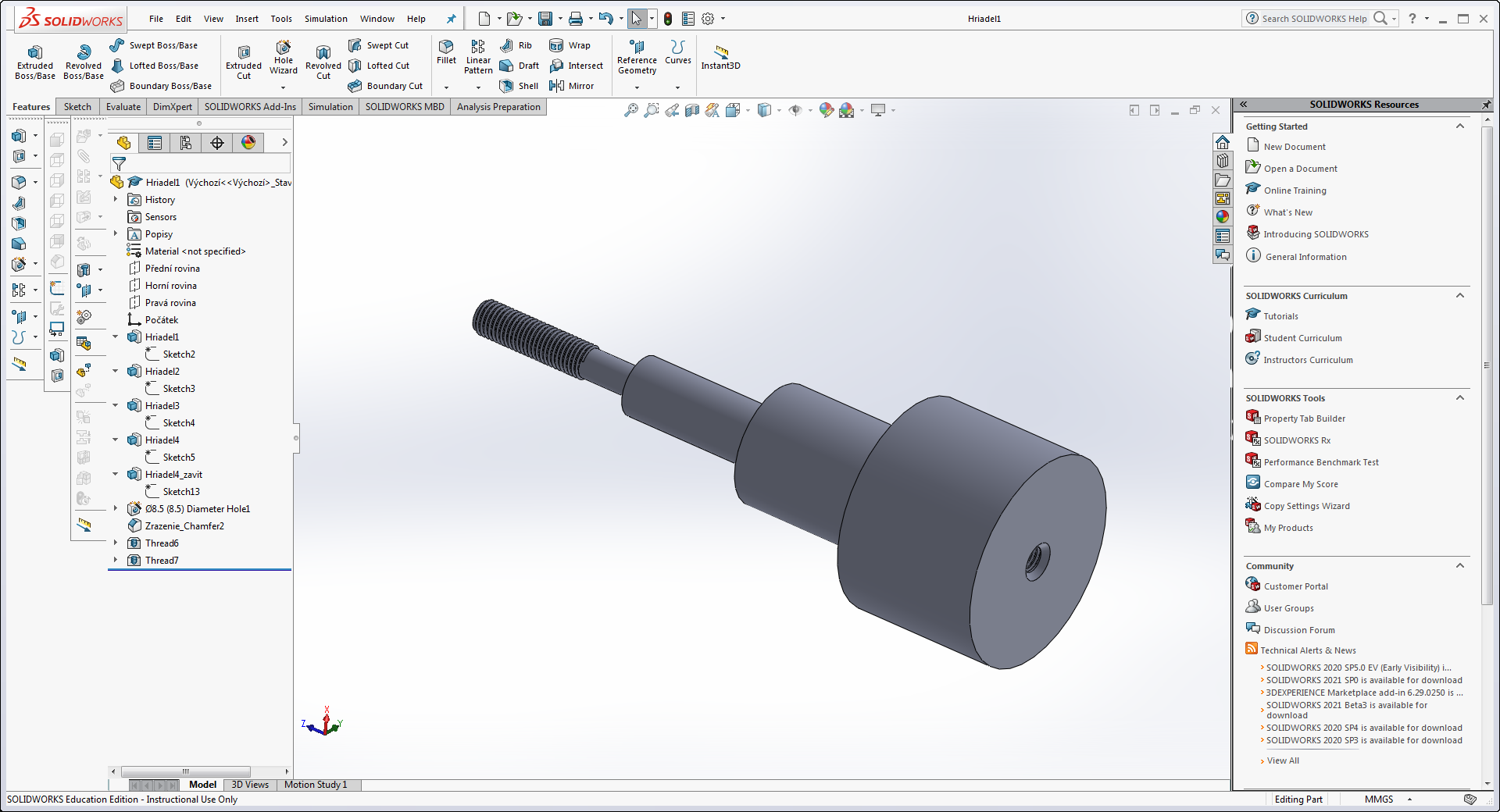
Task: Open the Hole Wizard tool
Action: click(x=284, y=57)
